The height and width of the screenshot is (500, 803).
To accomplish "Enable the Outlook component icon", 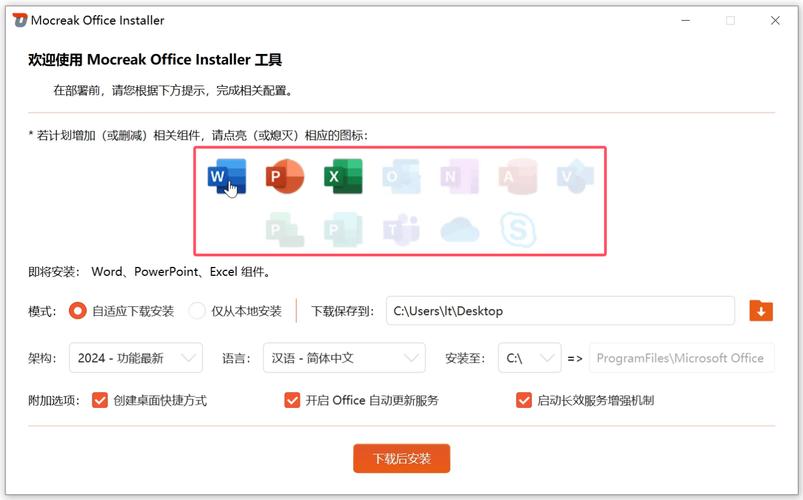I will tap(402, 176).
